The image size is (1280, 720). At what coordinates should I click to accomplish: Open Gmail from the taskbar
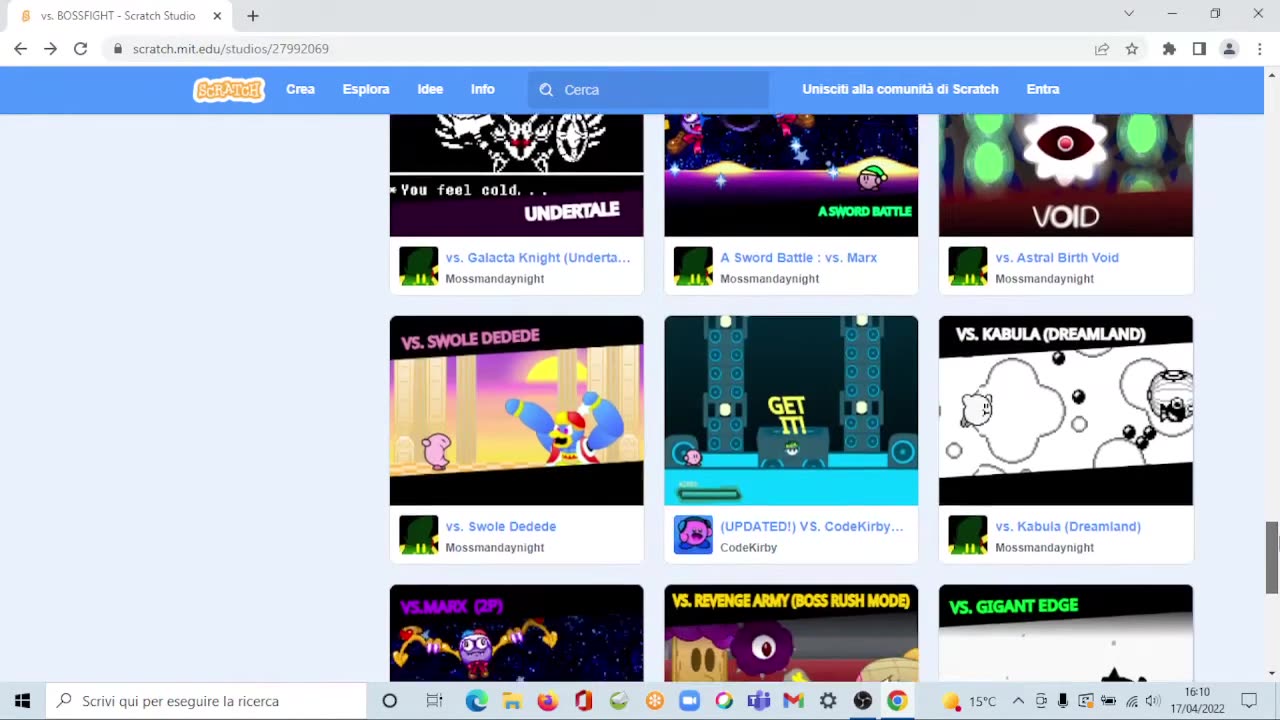pyautogui.click(x=794, y=701)
